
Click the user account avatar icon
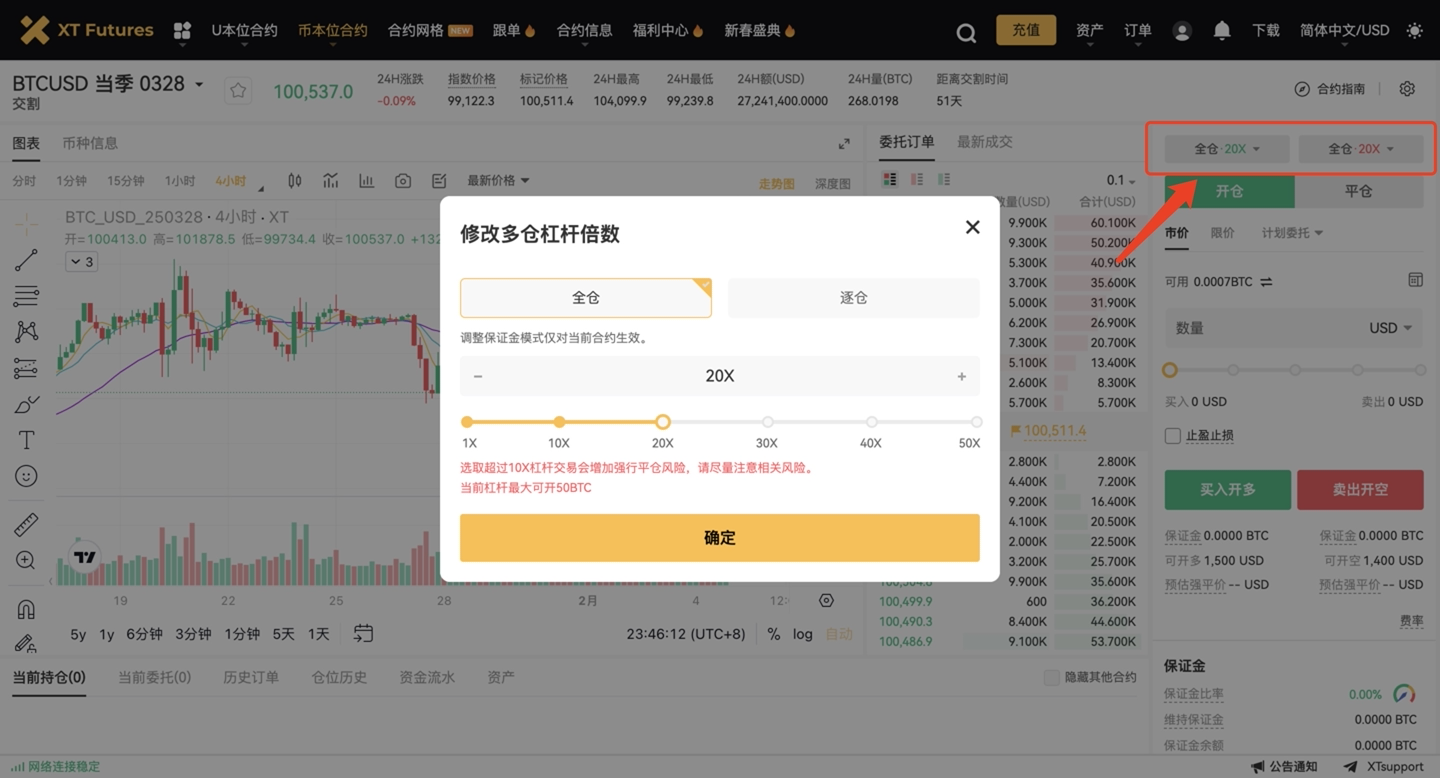click(x=1181, y=31)
